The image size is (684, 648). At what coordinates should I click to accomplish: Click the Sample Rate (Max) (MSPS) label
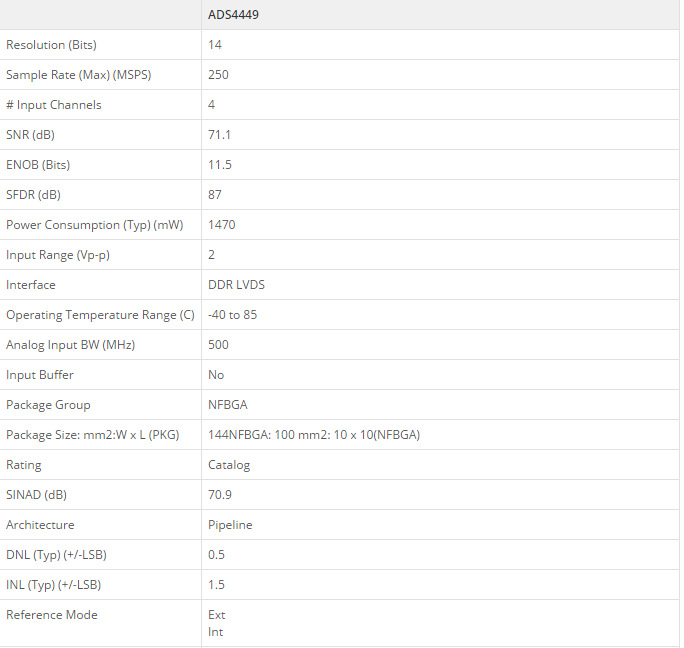pos(79,75)
